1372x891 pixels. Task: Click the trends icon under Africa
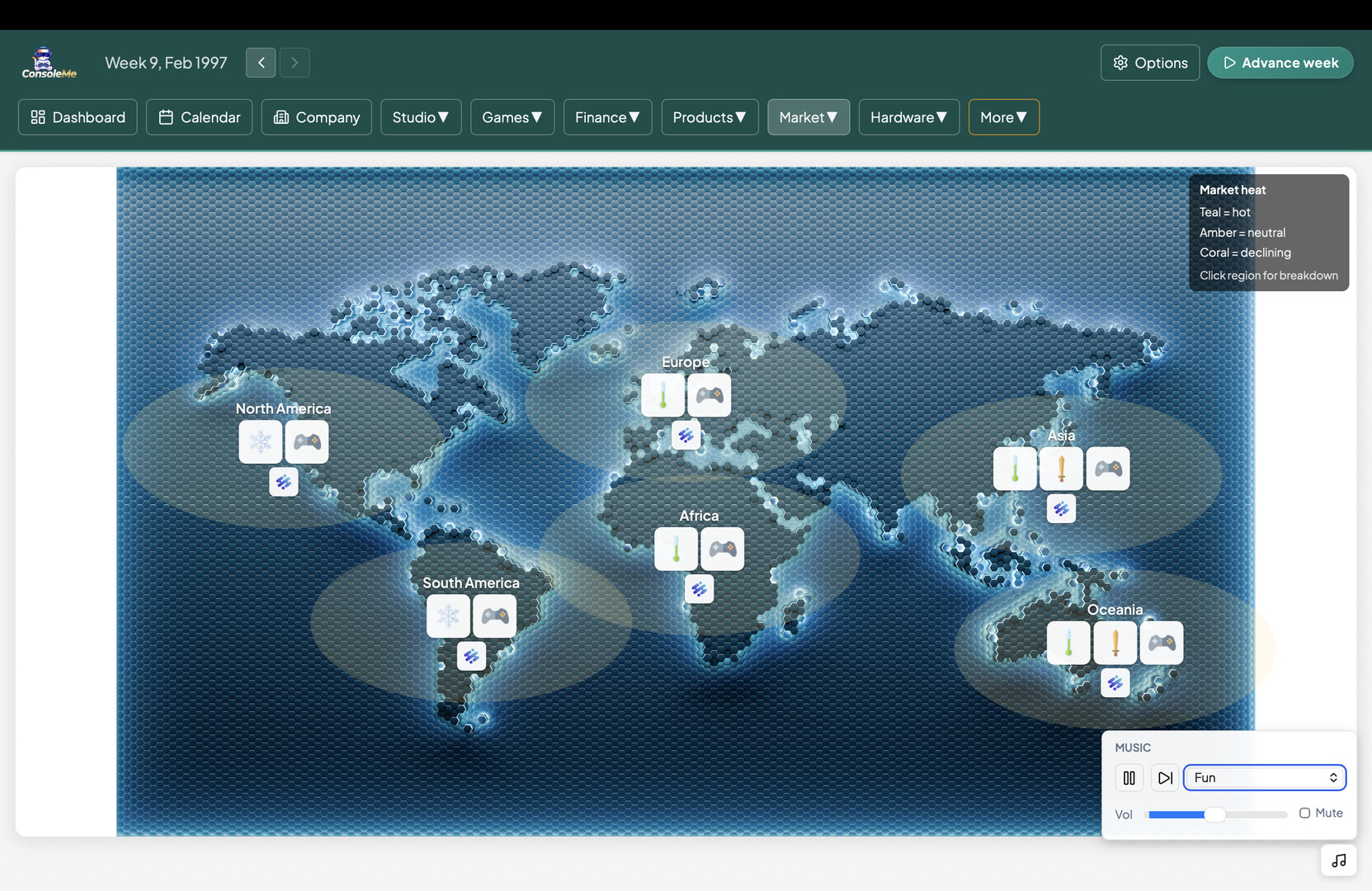(x=699, y=589)
